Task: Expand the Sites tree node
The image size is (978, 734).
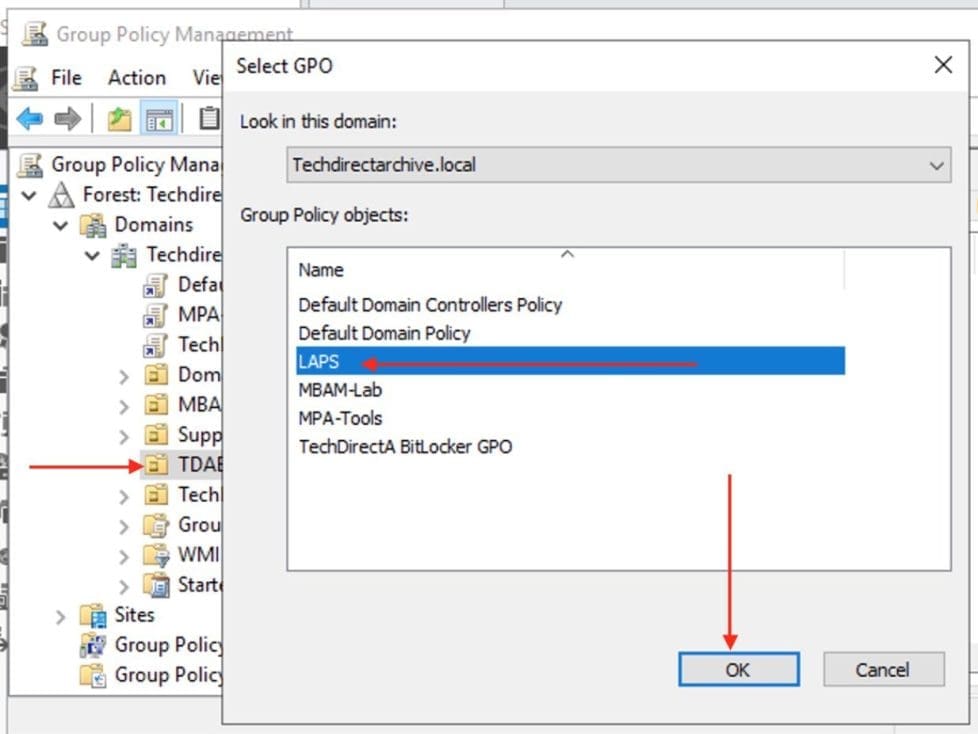Action: tap(61, 615)
